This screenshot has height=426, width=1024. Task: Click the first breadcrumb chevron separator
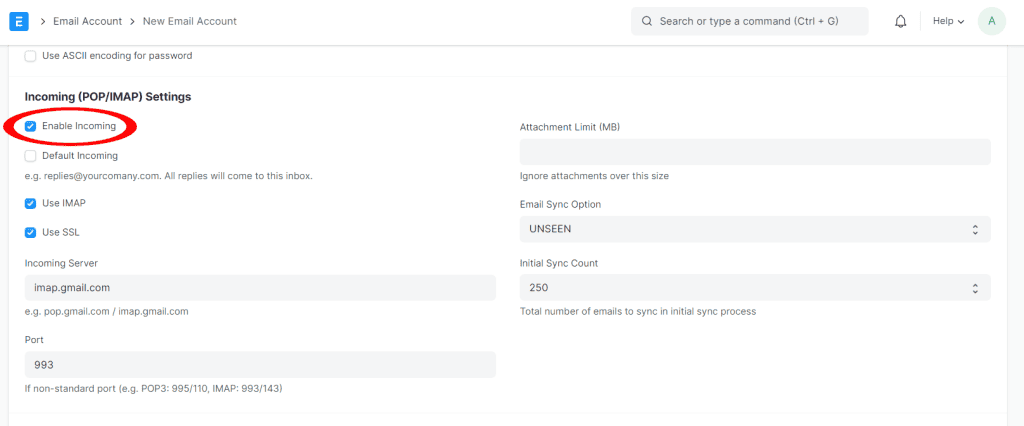(44, 21)
